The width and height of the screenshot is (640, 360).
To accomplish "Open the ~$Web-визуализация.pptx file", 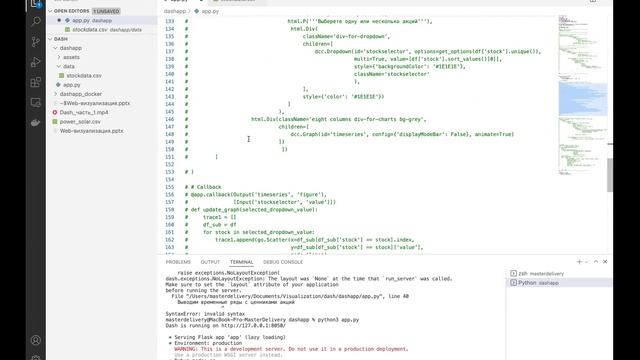I will point(95,103).
